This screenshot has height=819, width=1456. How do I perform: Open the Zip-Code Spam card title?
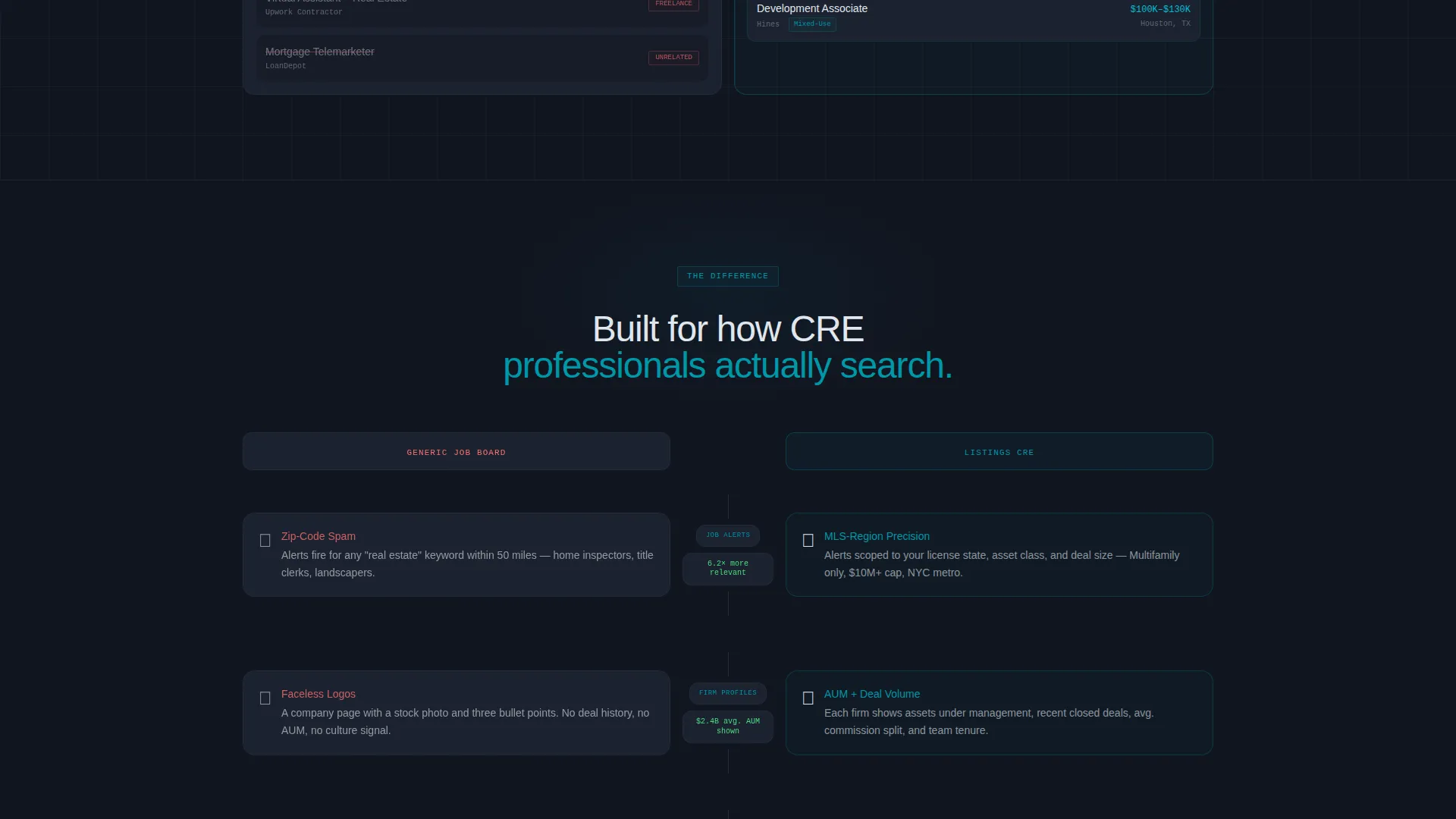pyautogui.click(x=318, y=536)
